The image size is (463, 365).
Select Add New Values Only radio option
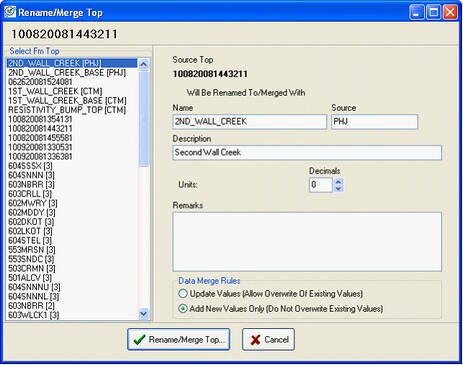click(x=183, y=309)
